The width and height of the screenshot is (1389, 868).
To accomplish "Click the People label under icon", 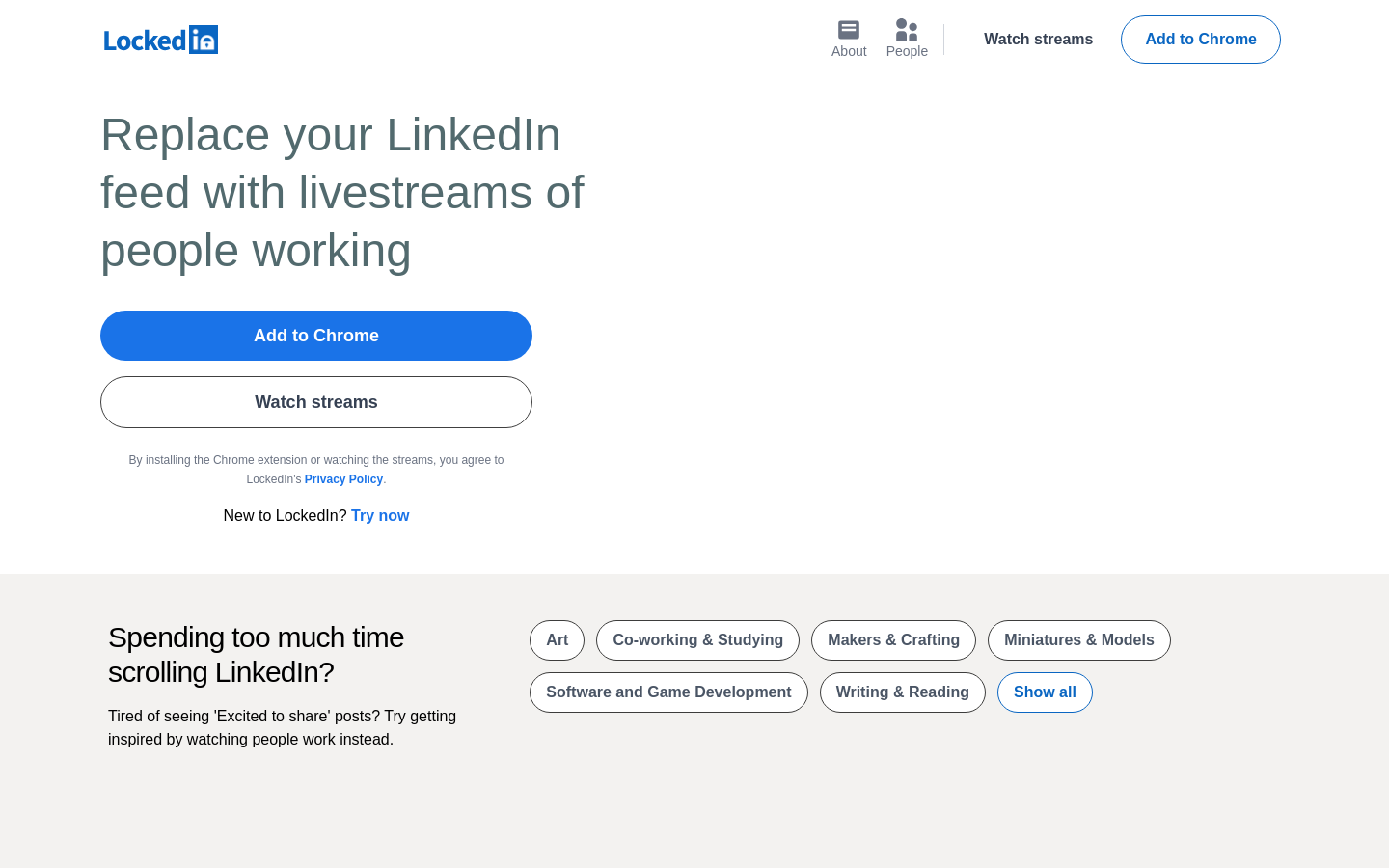I will pyautogui.click(x=907, y=51).
